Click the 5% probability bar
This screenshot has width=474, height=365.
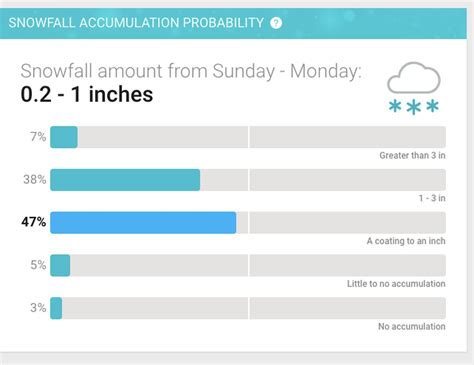(x=60, y=265)
